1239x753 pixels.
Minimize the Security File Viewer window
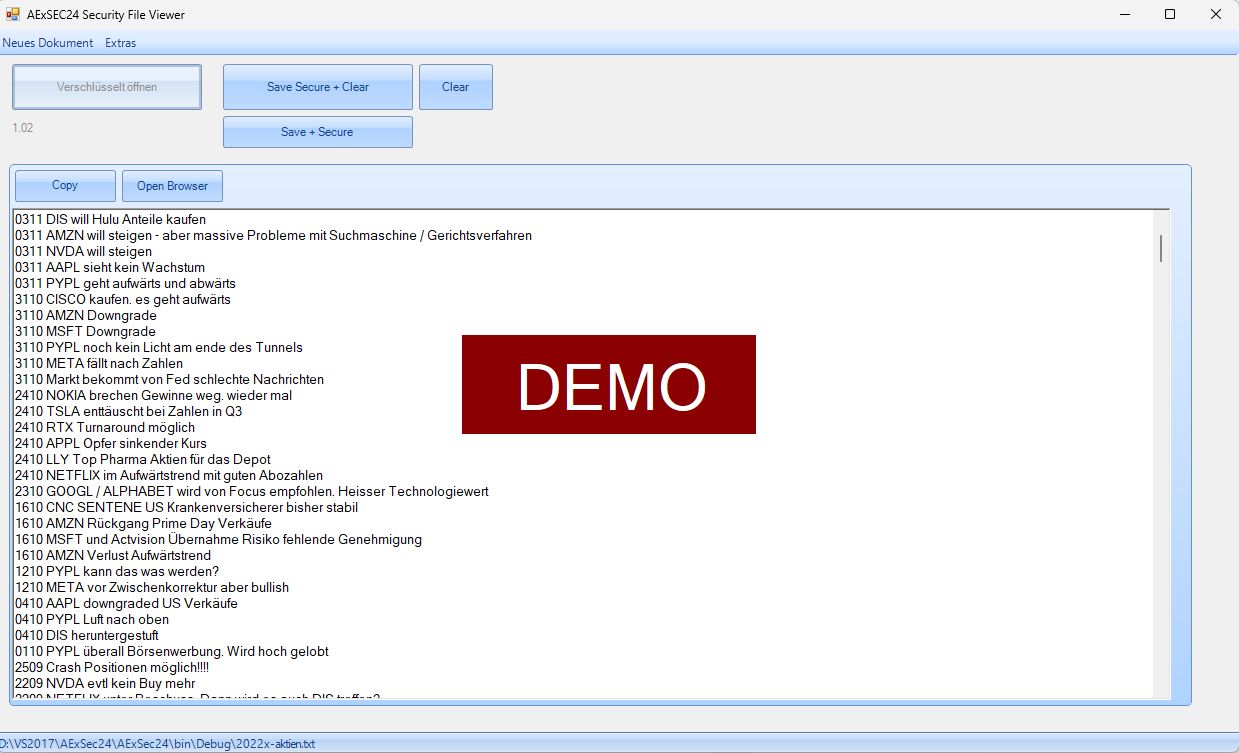pos(1123,15)
